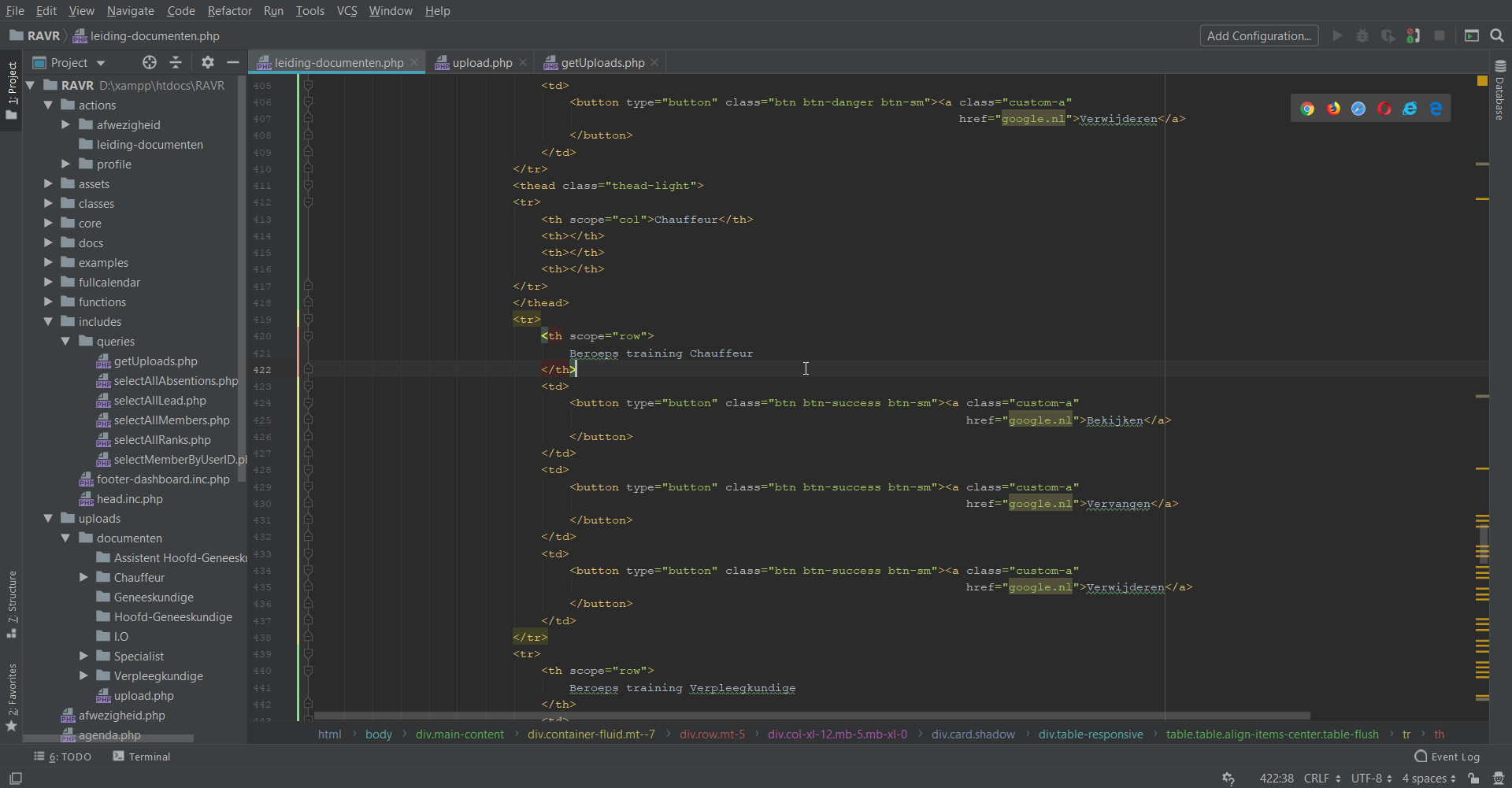This screenshot has width=1512, height=788.
Task: Click the locate current file target icon
Action: click(150, 62)
